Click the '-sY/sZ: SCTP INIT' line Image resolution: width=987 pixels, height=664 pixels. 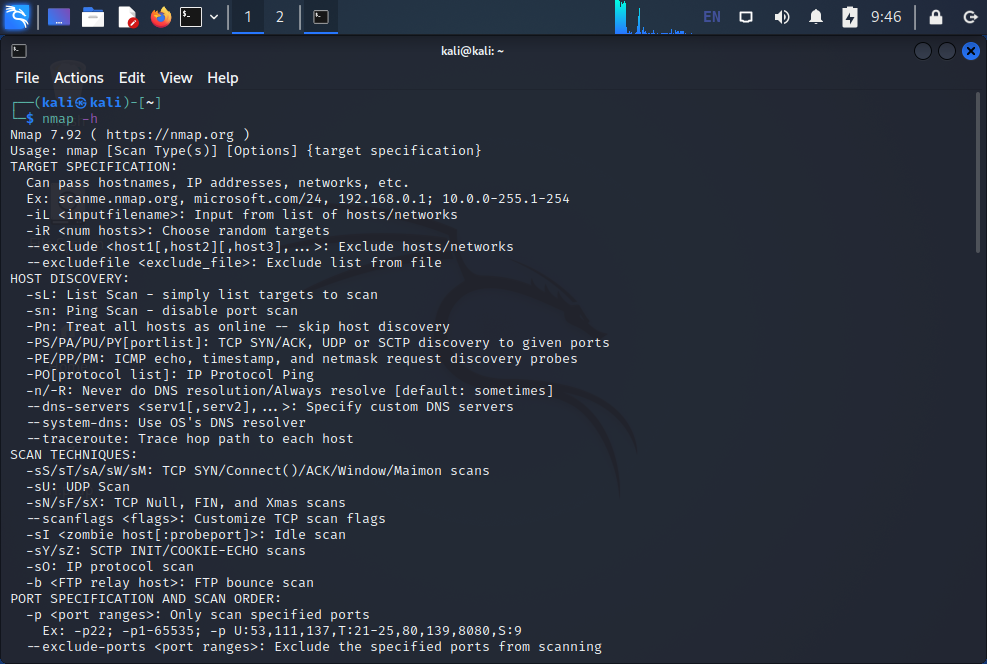[166, 551]
